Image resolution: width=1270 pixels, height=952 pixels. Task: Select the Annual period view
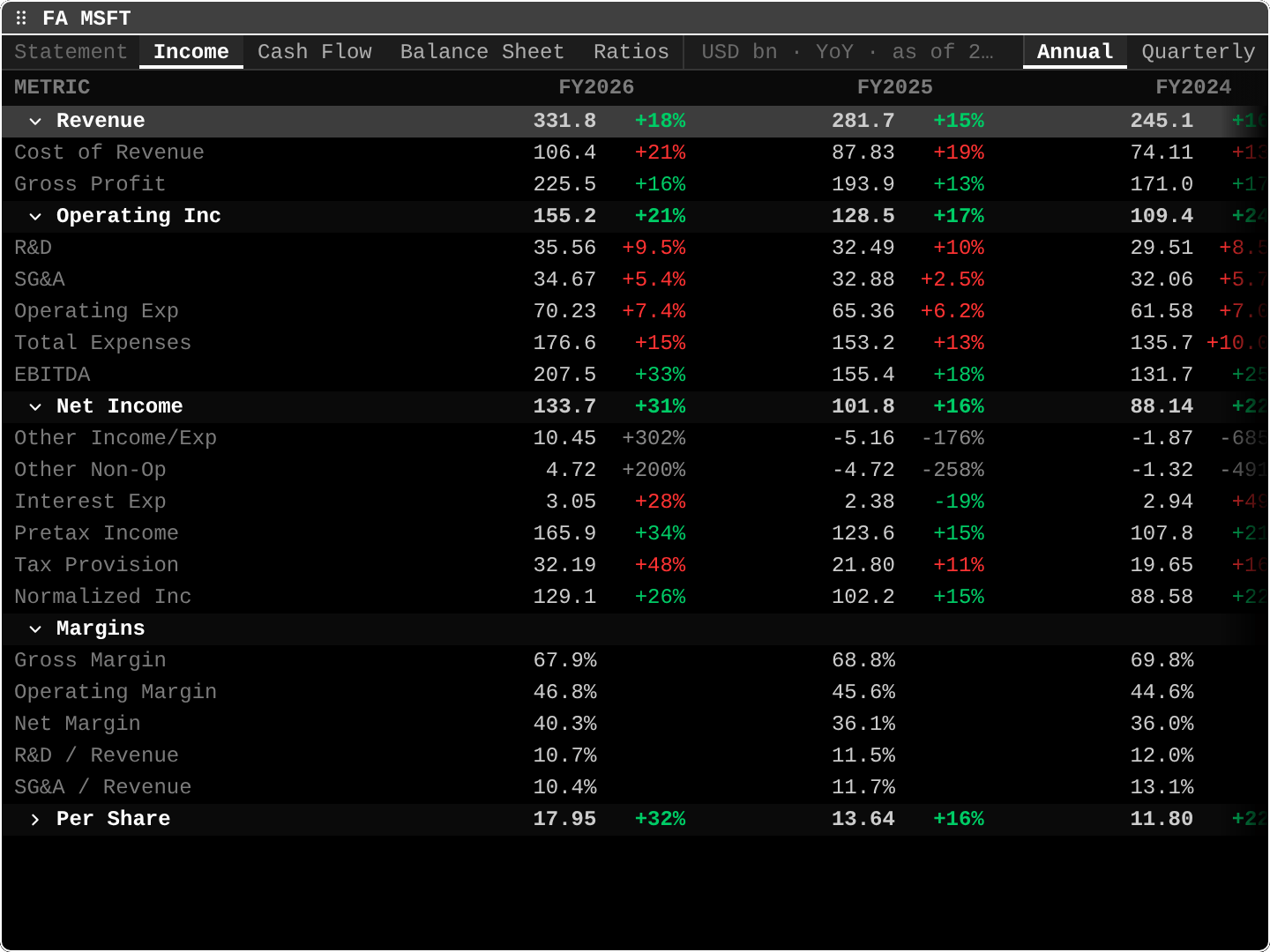[x=1075, y=52]
